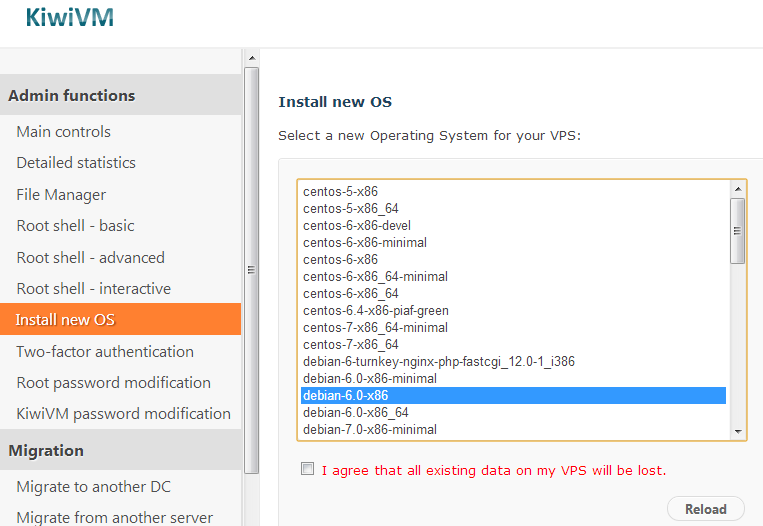Screen dimensions: 763x526
Task: Open KiwiVM password modification
Action: [123, 414]
